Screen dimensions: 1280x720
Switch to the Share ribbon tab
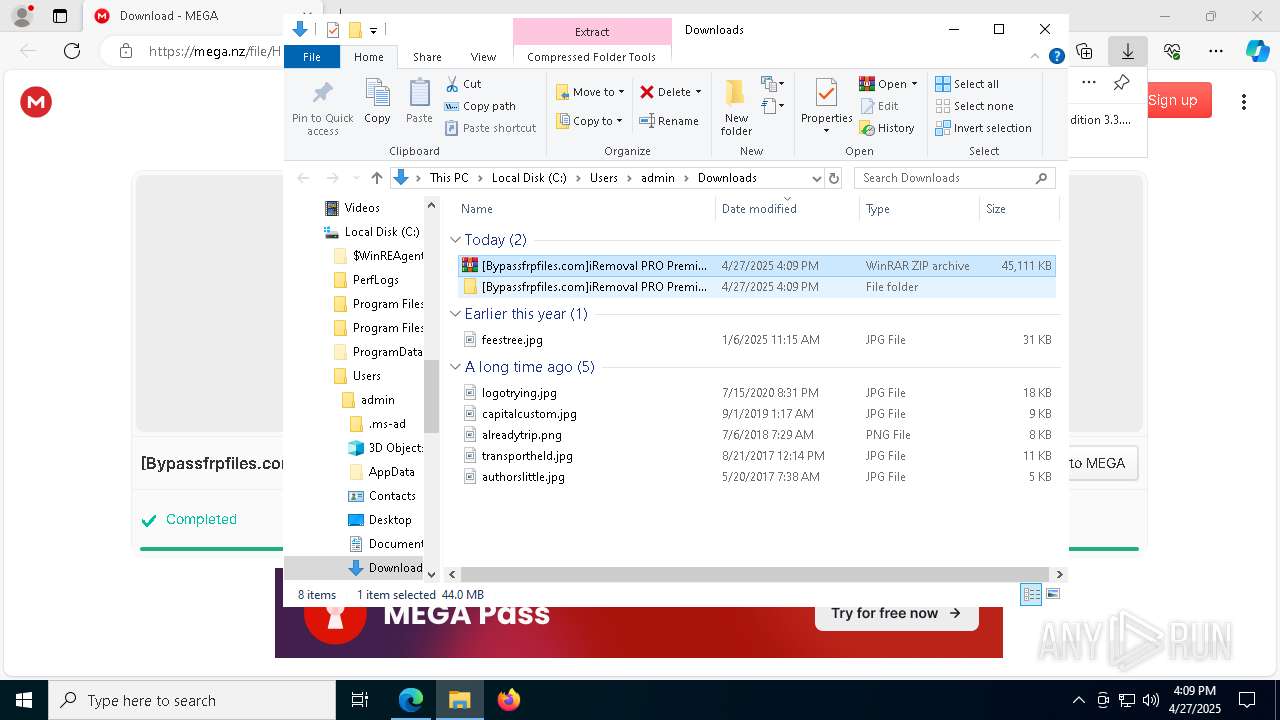pyautogui.click(x=427, y=57)
